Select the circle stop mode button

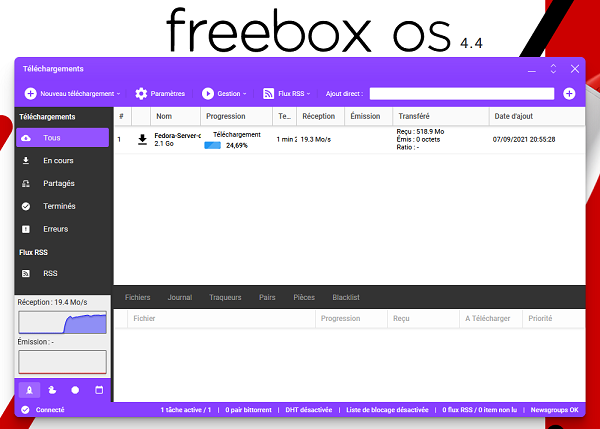[75, 390]
